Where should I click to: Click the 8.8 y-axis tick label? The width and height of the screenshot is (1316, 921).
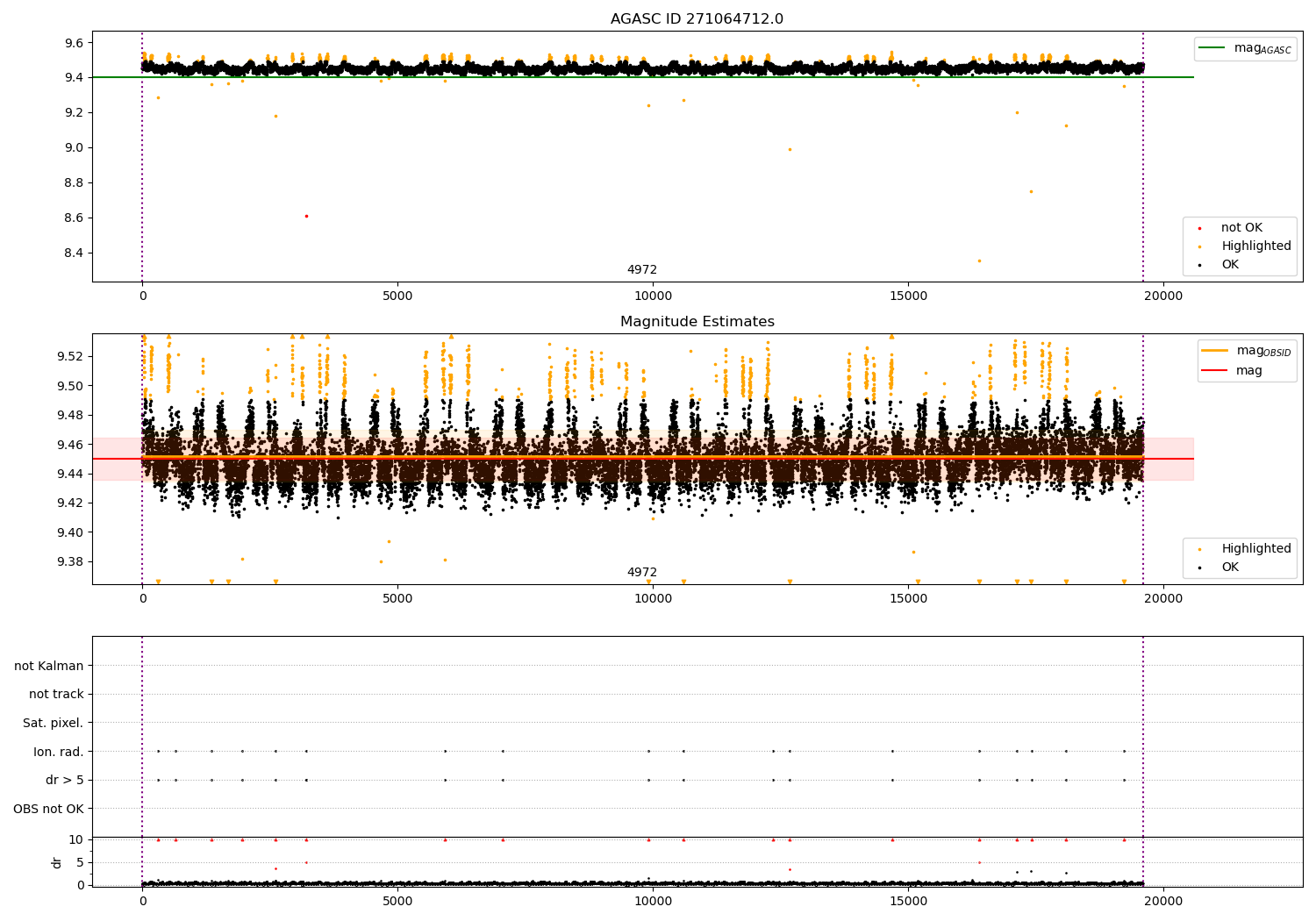73,183
